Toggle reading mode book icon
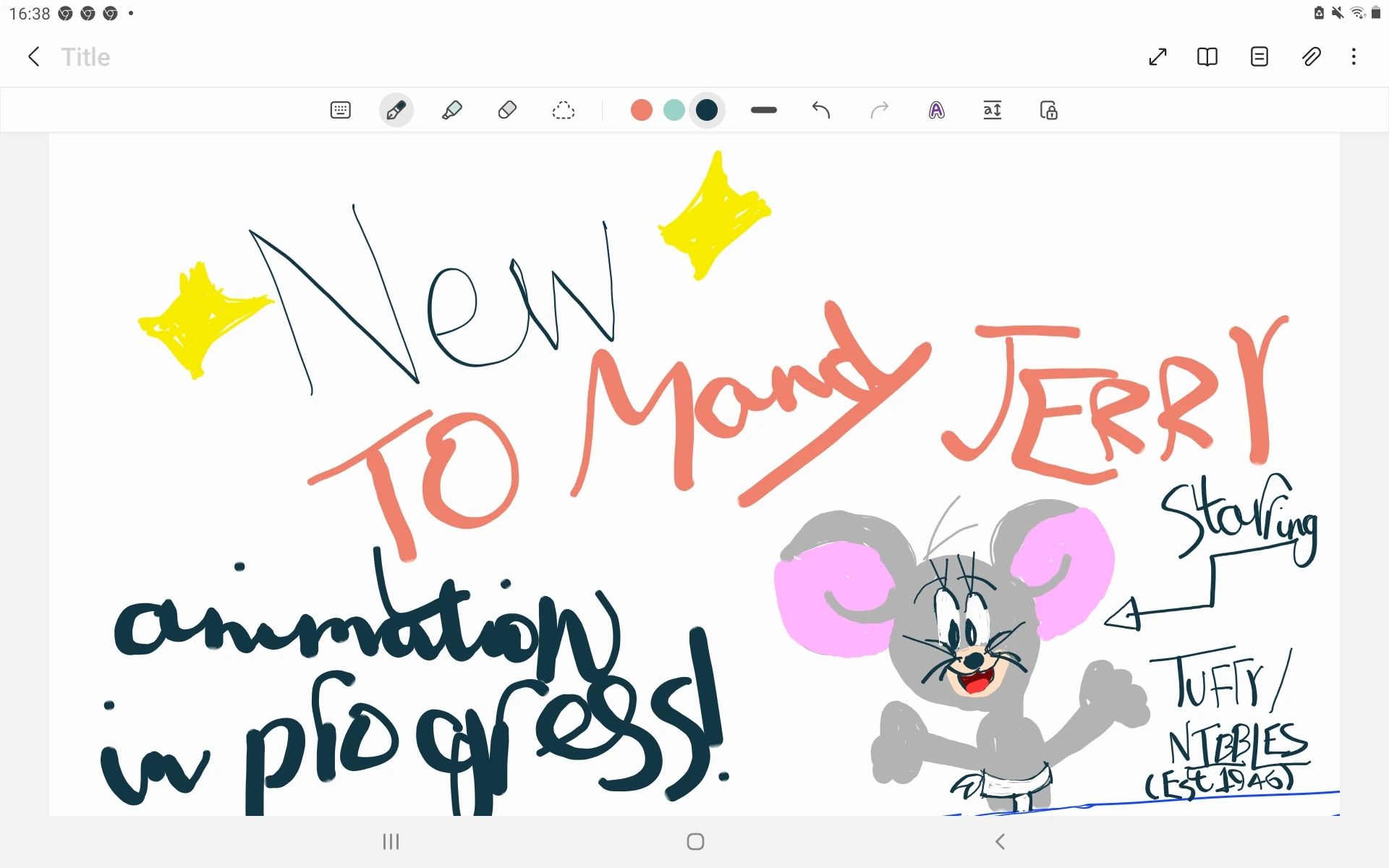Viewport: 1389px width, 868px height. (1207, 56)
